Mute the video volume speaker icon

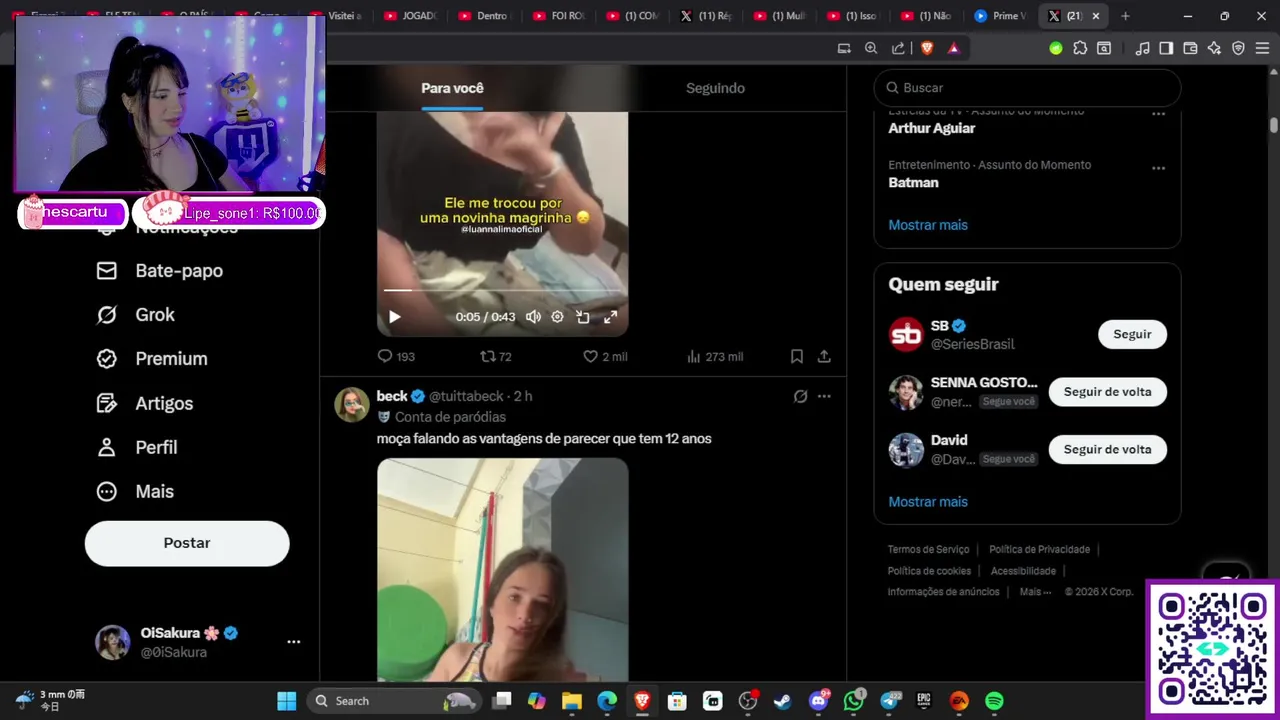click(533, 317)
